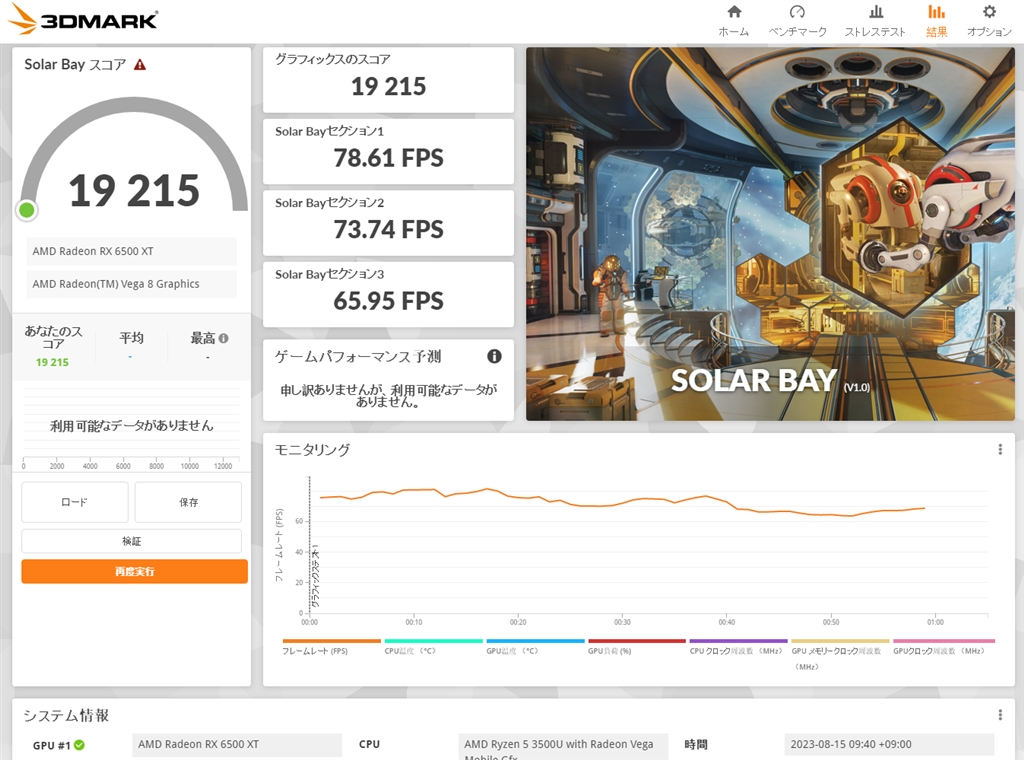Viewport: 1024px width, 760px height.
Task: Click the システム情報 heading
Action: [66, 716]
